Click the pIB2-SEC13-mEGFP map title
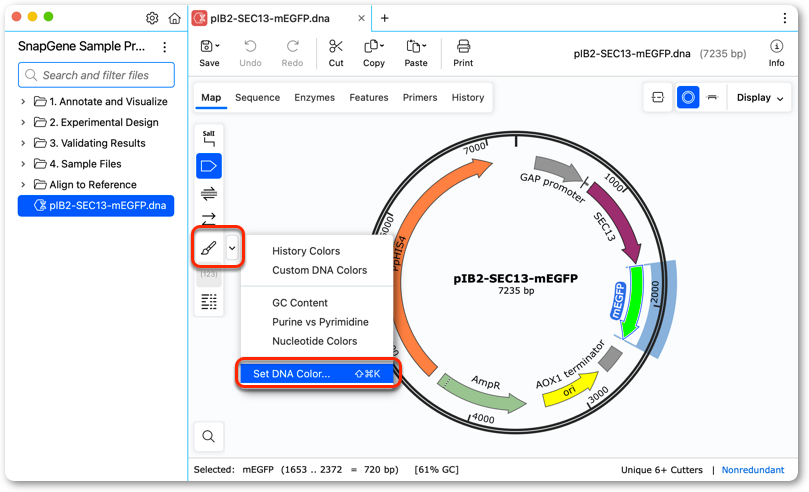Image resolution: width=809 pixels, height=492 pixels. (515, 278)
